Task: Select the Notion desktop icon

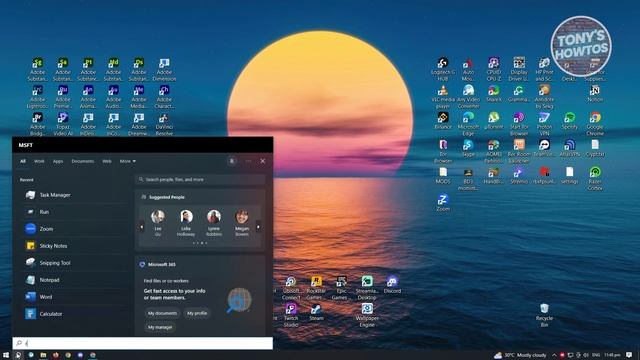Action: [595, 93]
